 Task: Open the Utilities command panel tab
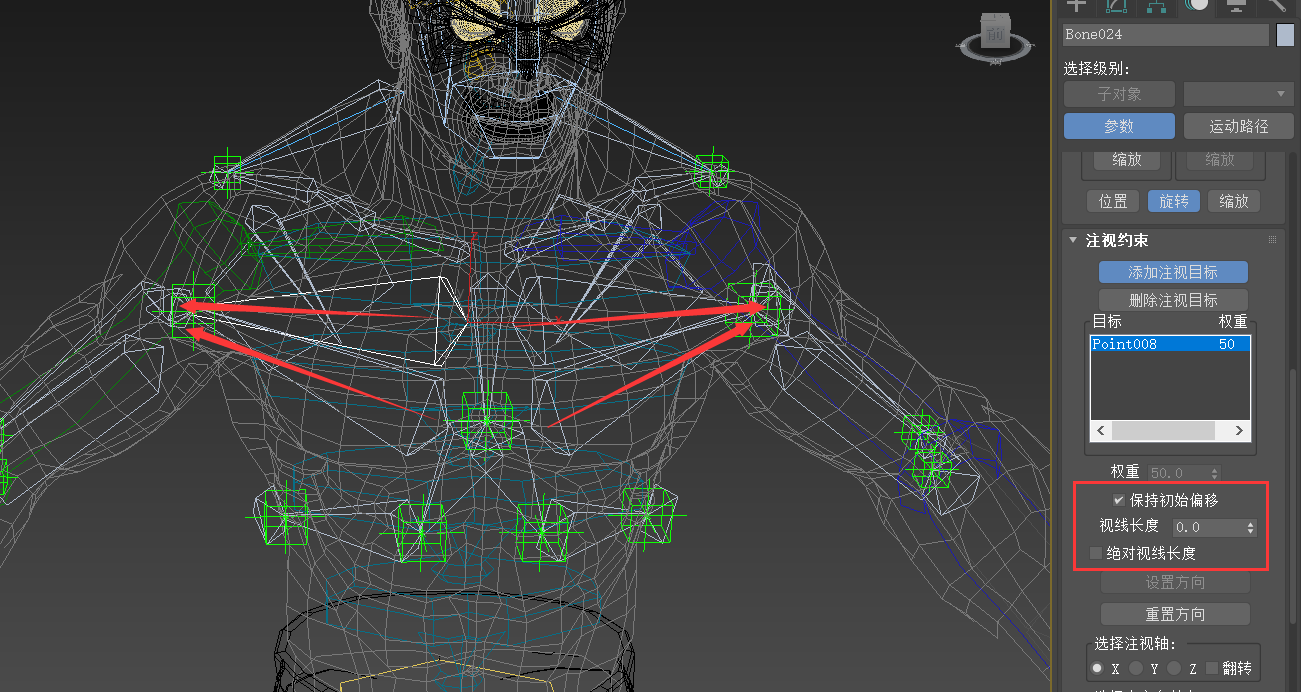(1276, 5)
